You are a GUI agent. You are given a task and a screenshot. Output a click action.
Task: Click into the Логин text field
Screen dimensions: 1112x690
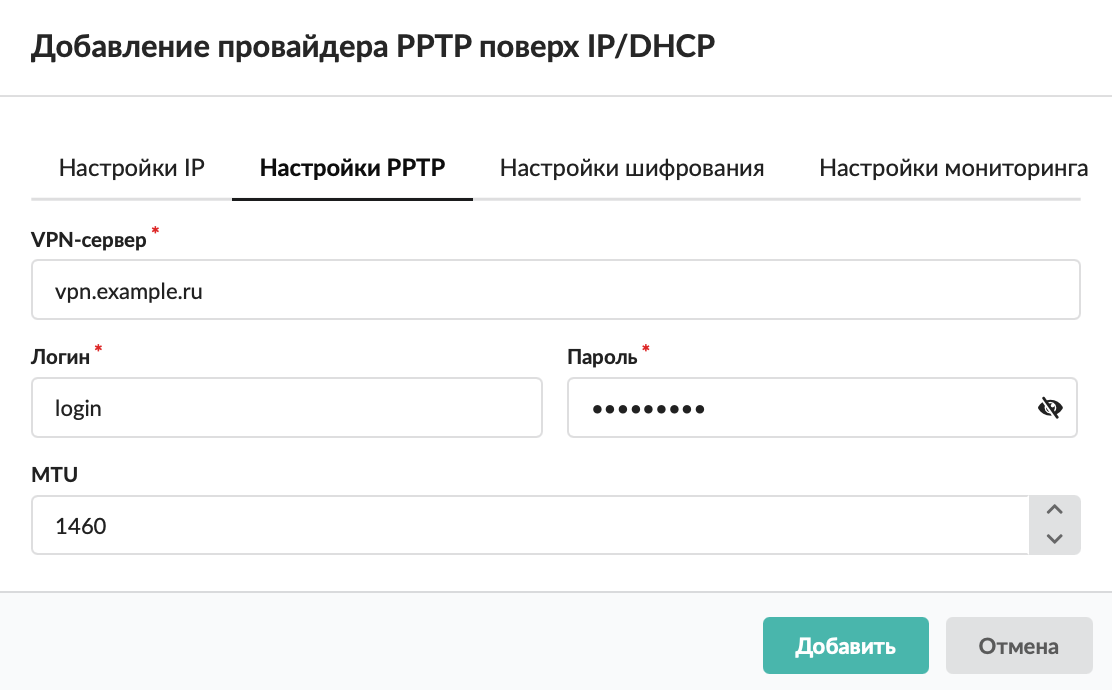pyautogui.click(x=287, y=408)
